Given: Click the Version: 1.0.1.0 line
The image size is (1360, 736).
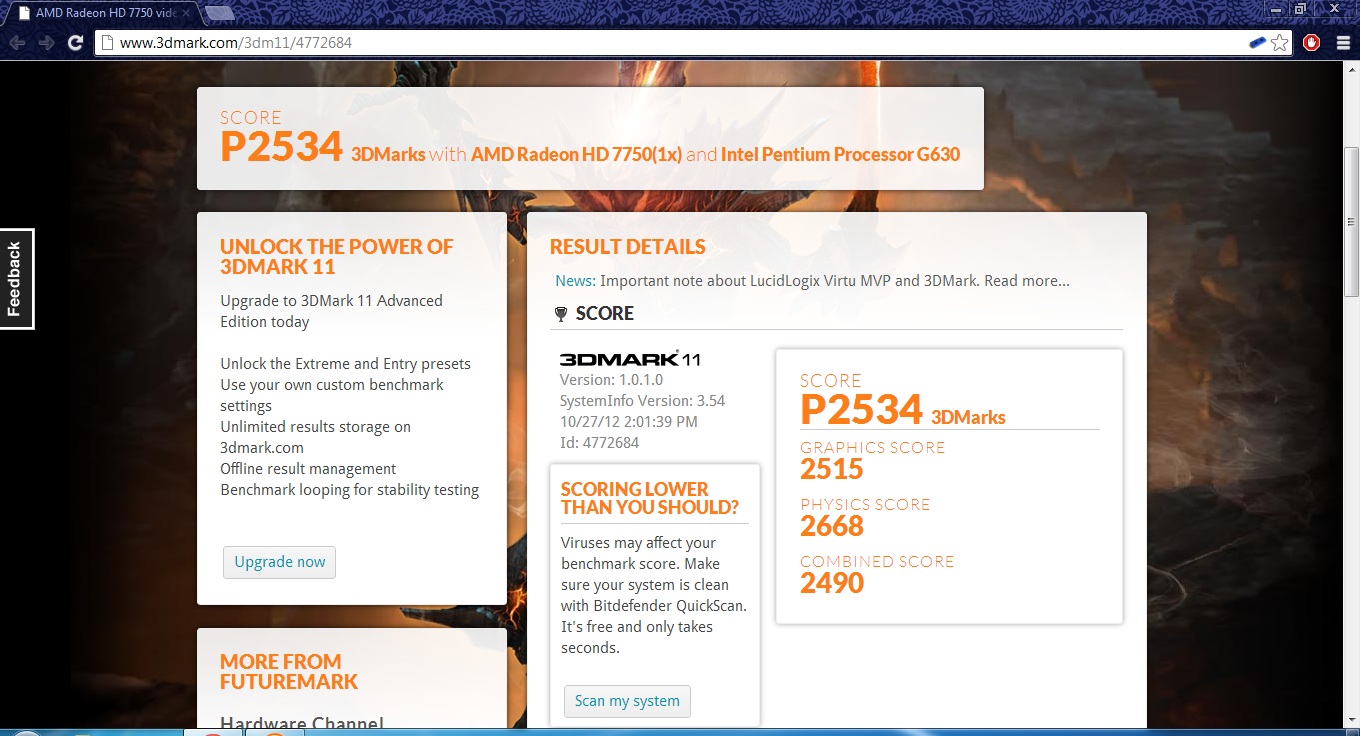Looking at the screenshot, I should click(x=611, y=380).
